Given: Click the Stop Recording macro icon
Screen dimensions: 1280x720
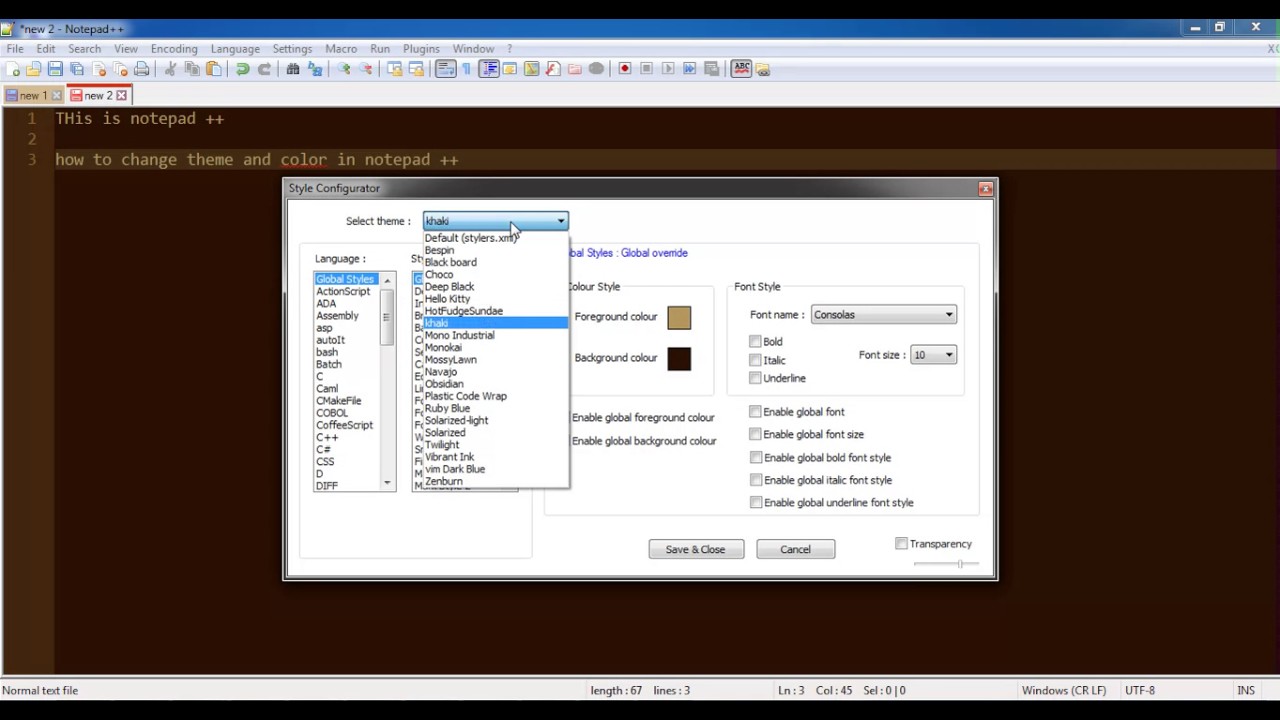Looking at the screenshot, I should coord(647,69).
